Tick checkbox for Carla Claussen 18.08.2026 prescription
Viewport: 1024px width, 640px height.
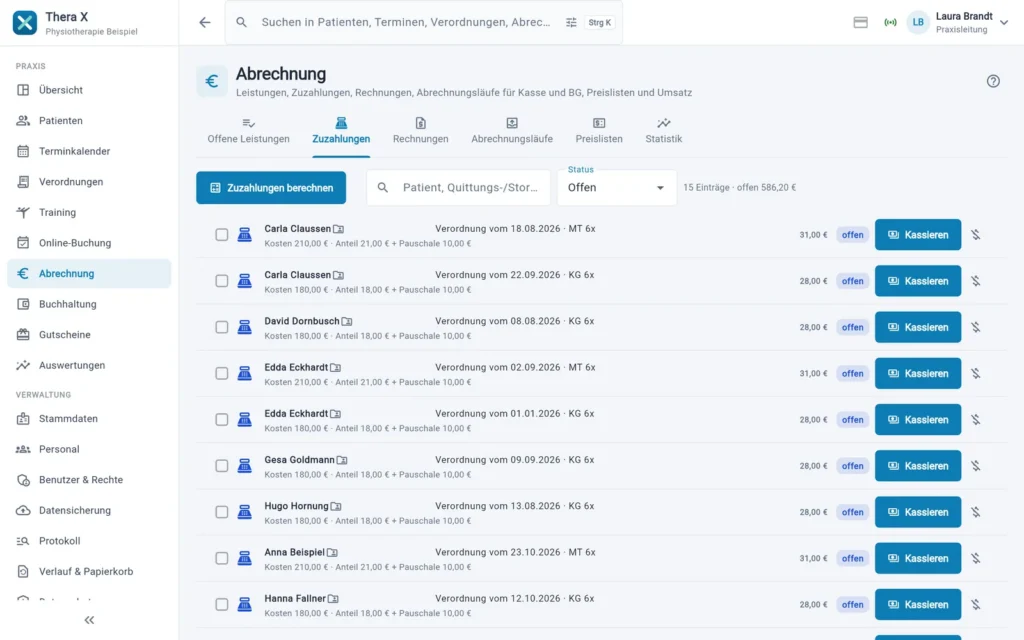tap(222, 234)
